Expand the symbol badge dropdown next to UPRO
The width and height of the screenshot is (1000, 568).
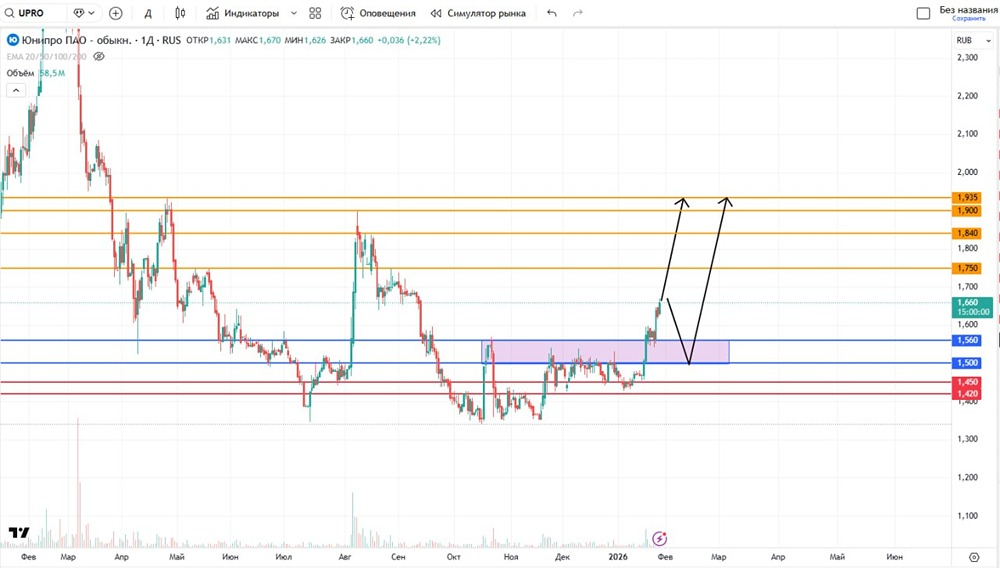84,14
